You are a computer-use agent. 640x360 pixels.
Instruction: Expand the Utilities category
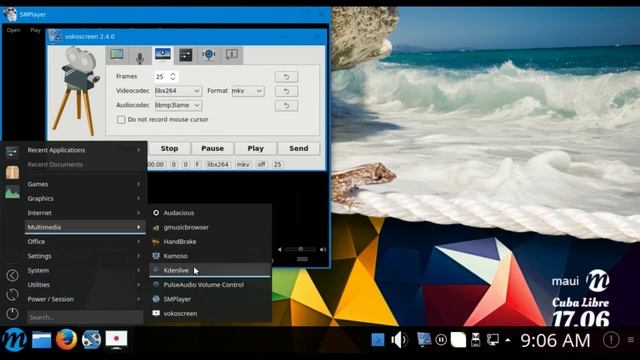click(84, 284)
